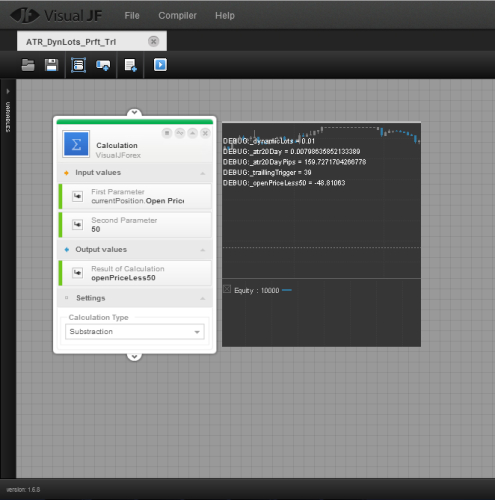
Task: Click the new document toolbar icon
Action: pos(130,65)
